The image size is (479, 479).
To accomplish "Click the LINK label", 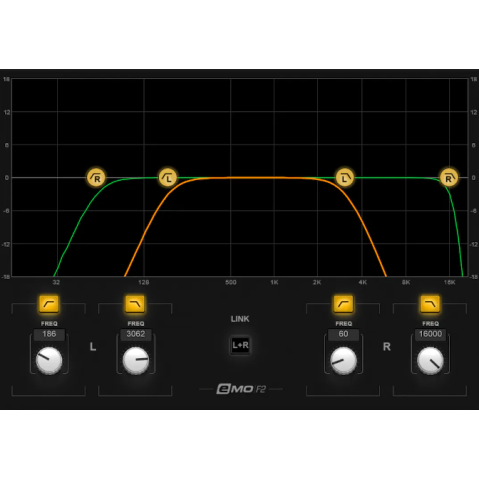I will (x=240, y=319).
